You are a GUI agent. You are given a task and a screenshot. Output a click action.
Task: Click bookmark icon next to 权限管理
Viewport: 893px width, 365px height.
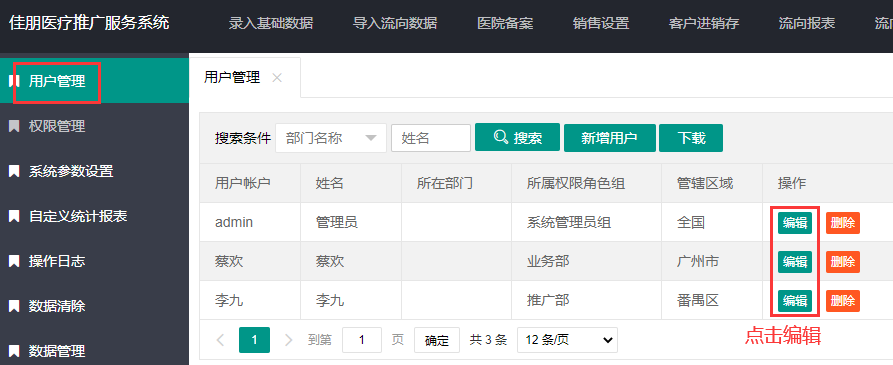pyautogui.click(x=14, y=126)
